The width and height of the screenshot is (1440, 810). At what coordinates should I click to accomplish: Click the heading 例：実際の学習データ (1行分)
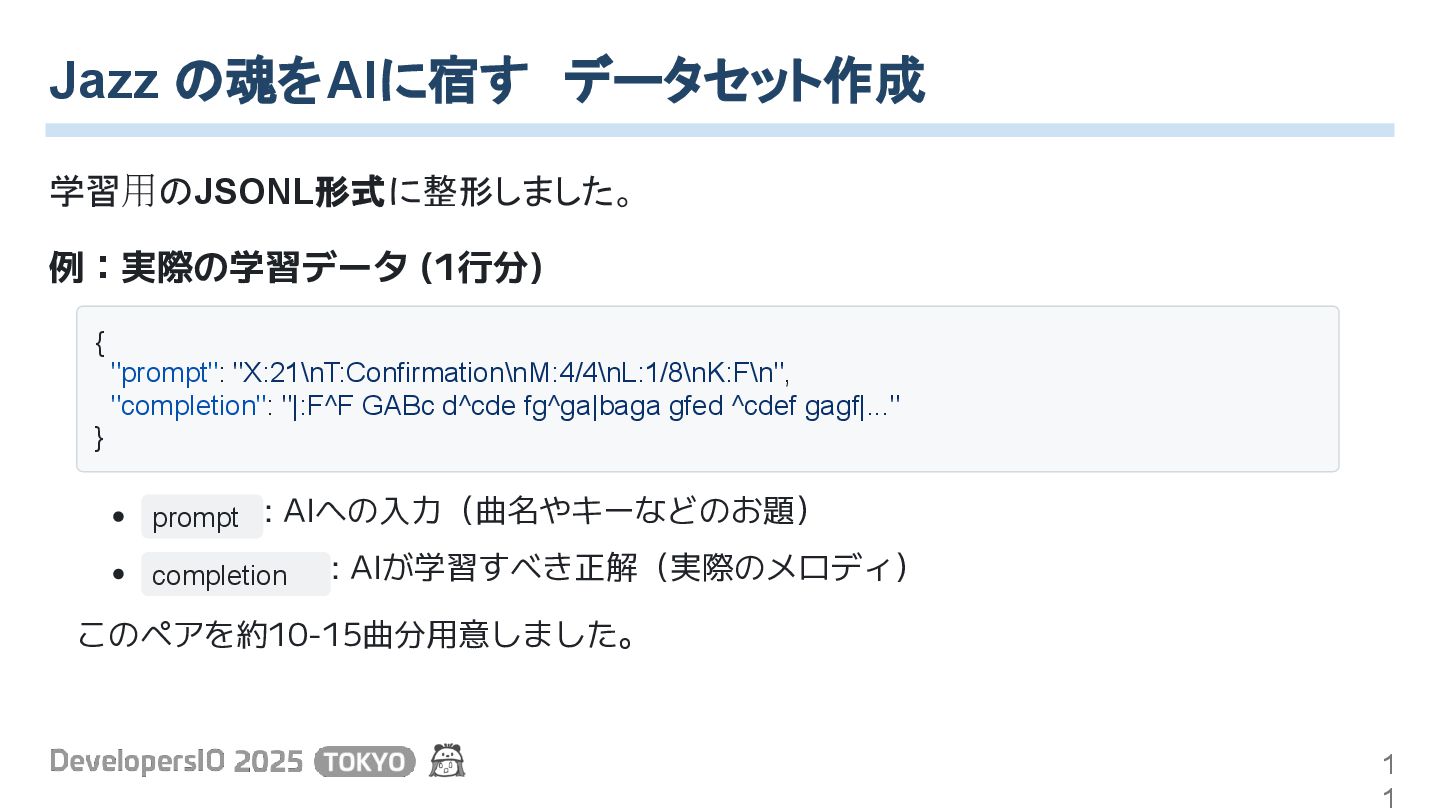coord(297,268)
